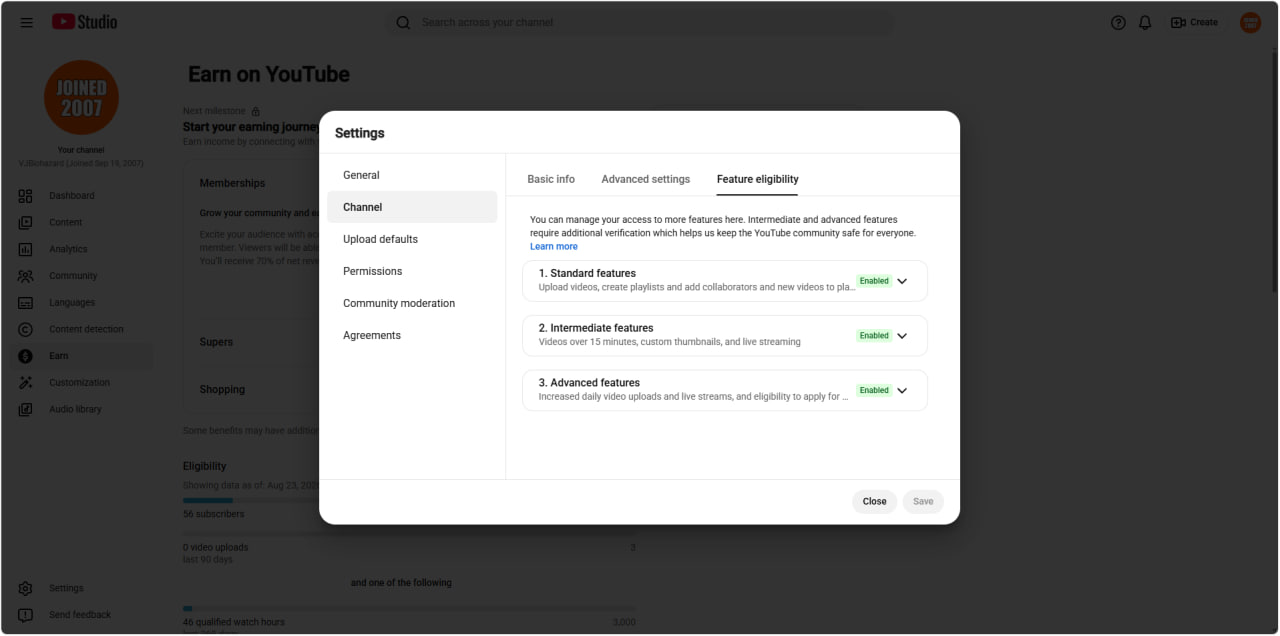
Task: Click the 'Earn on YouTube' page title
Action: point(269,74)
